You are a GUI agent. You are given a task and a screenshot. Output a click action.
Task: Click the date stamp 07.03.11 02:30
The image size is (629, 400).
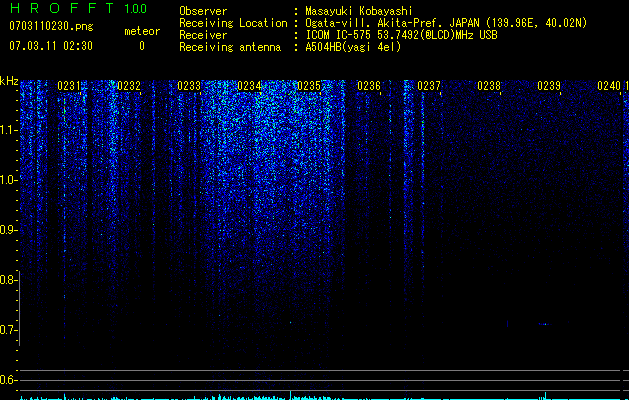pyautogui.click(x=51, y=46)
